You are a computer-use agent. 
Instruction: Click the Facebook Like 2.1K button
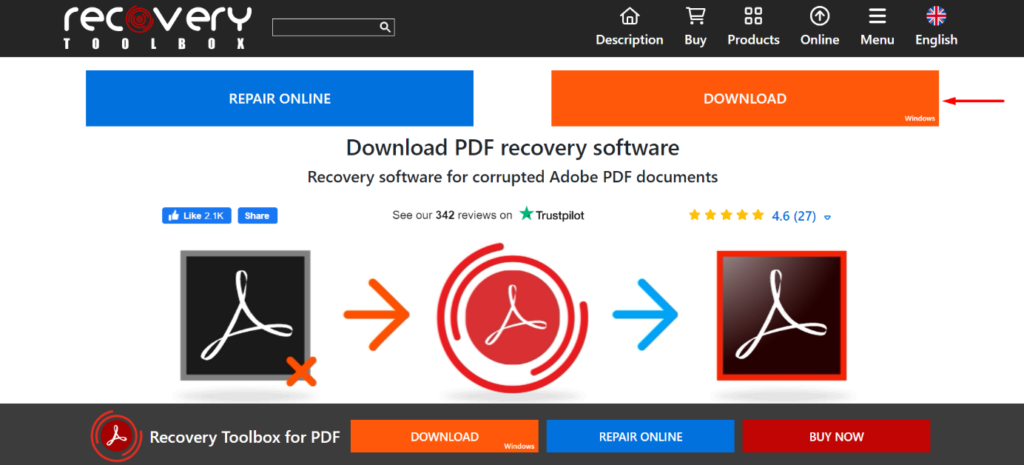click(x=197, y=216)
